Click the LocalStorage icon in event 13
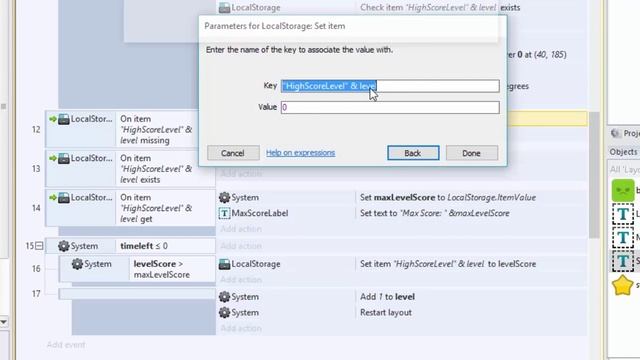The image size is (640, 360). (x=64, y=158)
